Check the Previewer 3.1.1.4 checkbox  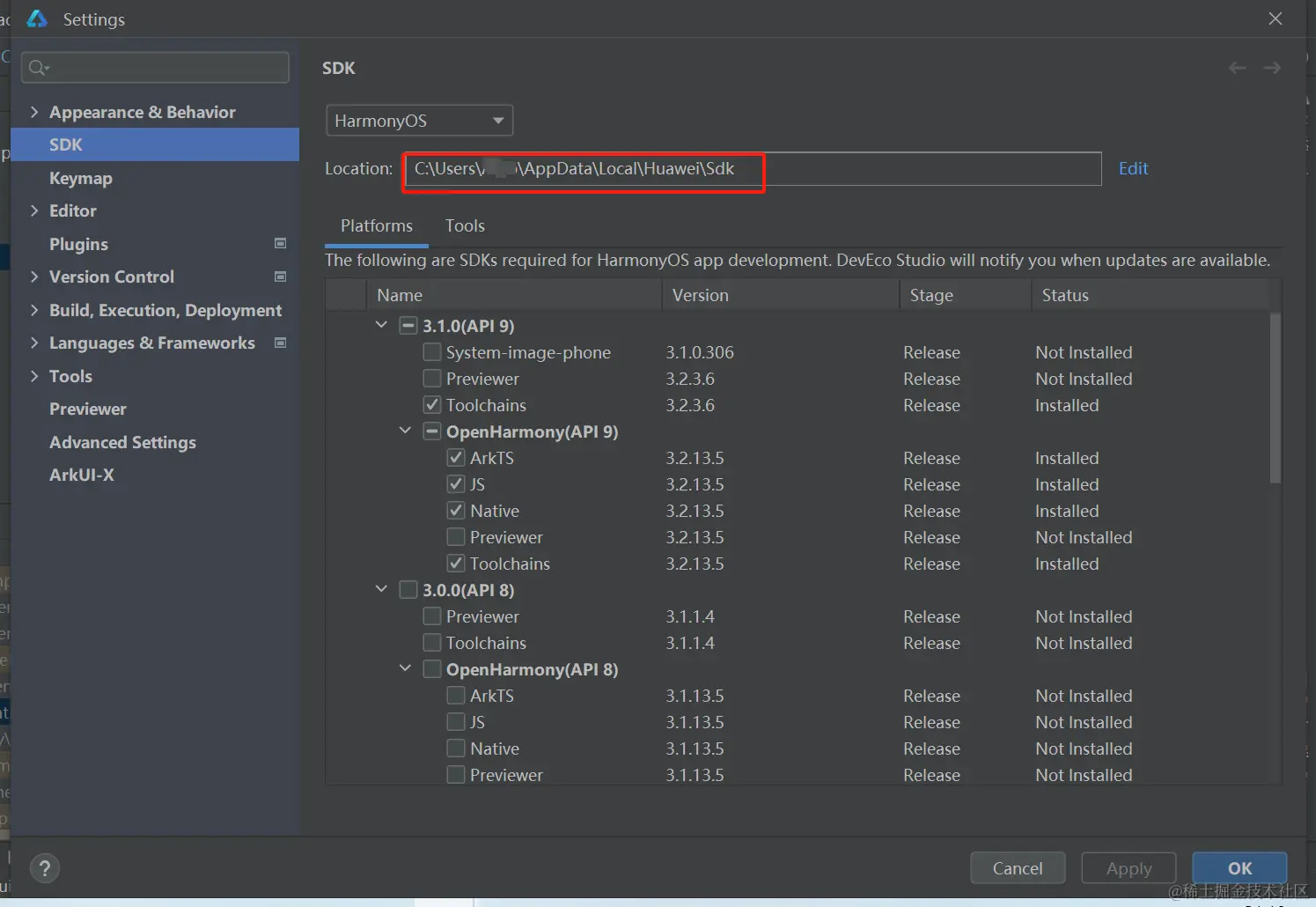pyautogui.click(x=432, y=616)
